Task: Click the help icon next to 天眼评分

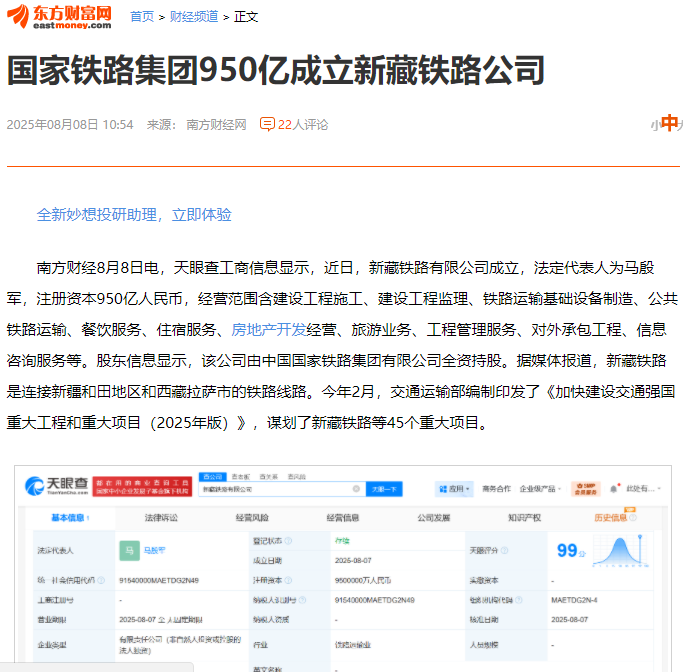Action: [x=504, y=550]
